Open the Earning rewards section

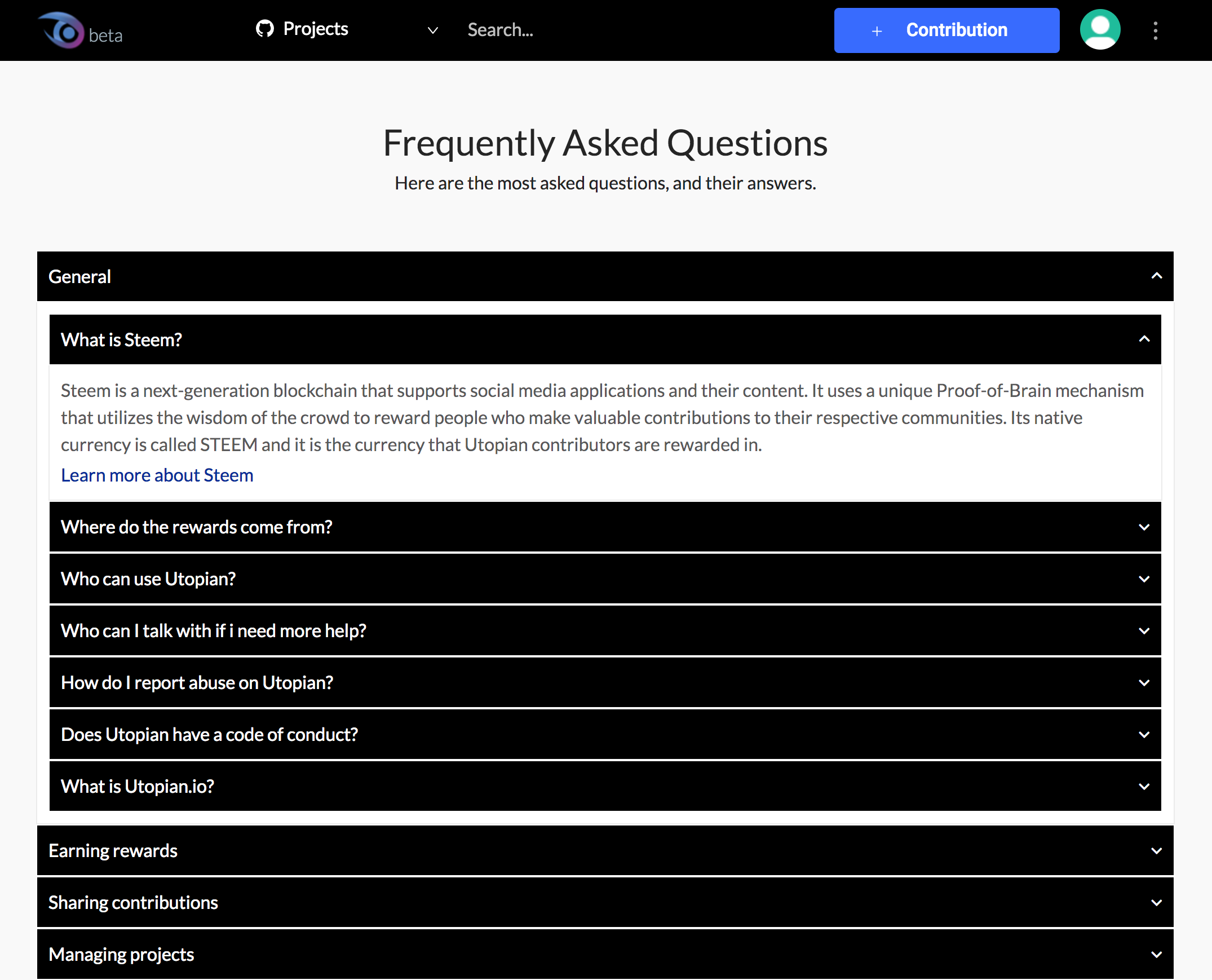click(605, 851)
